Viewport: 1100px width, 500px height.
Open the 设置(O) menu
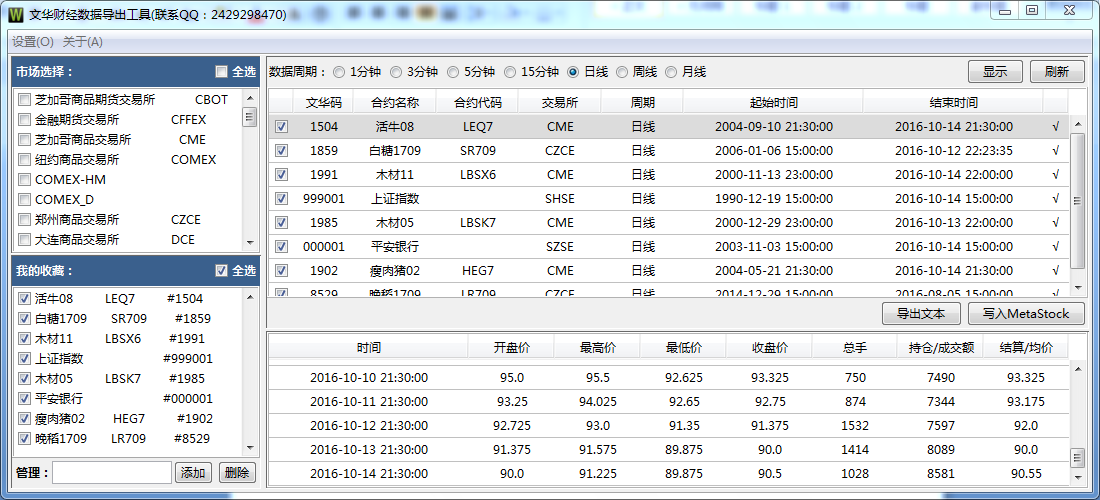(x=33, y=42)
